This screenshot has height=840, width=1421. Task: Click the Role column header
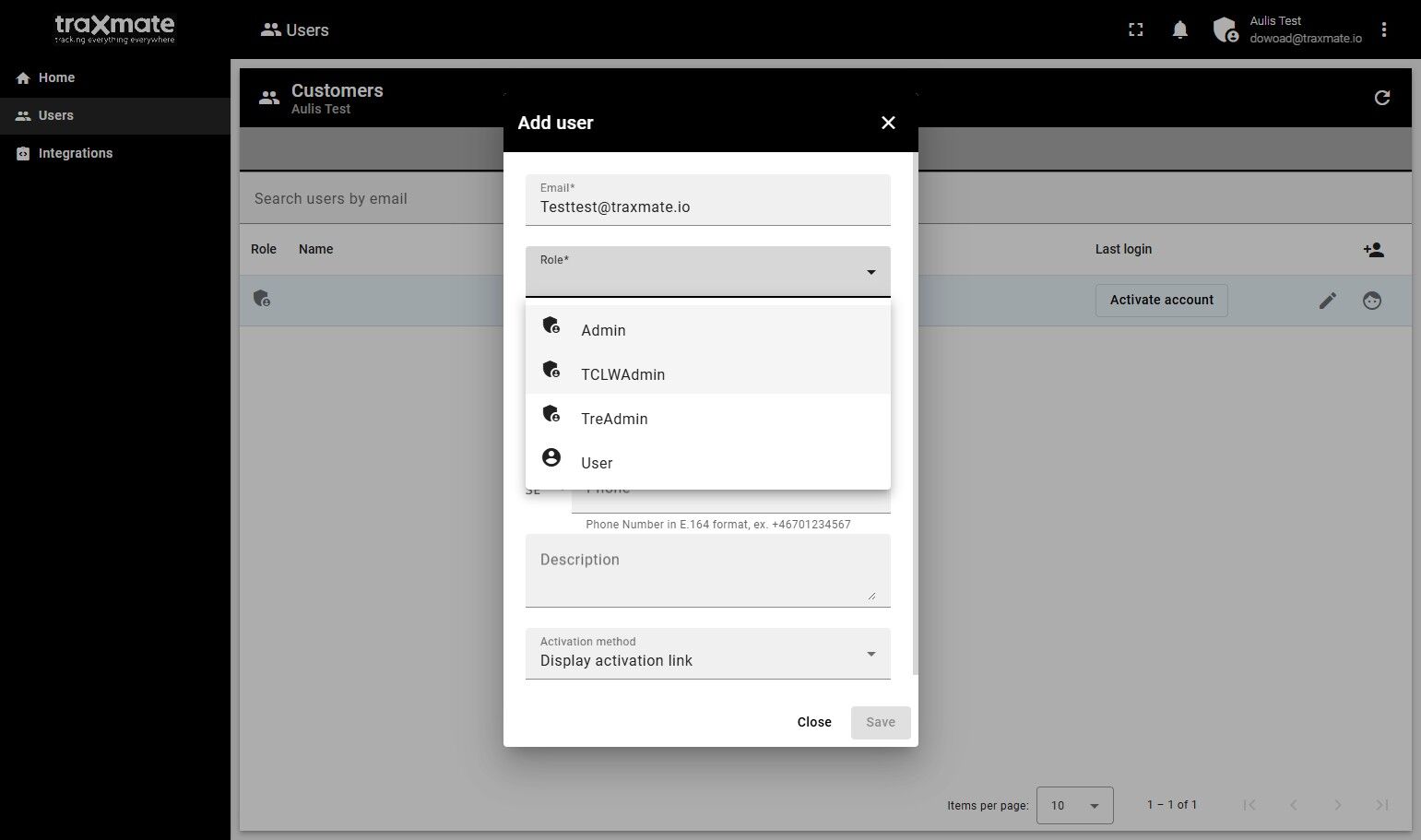(x=264, y=249)
